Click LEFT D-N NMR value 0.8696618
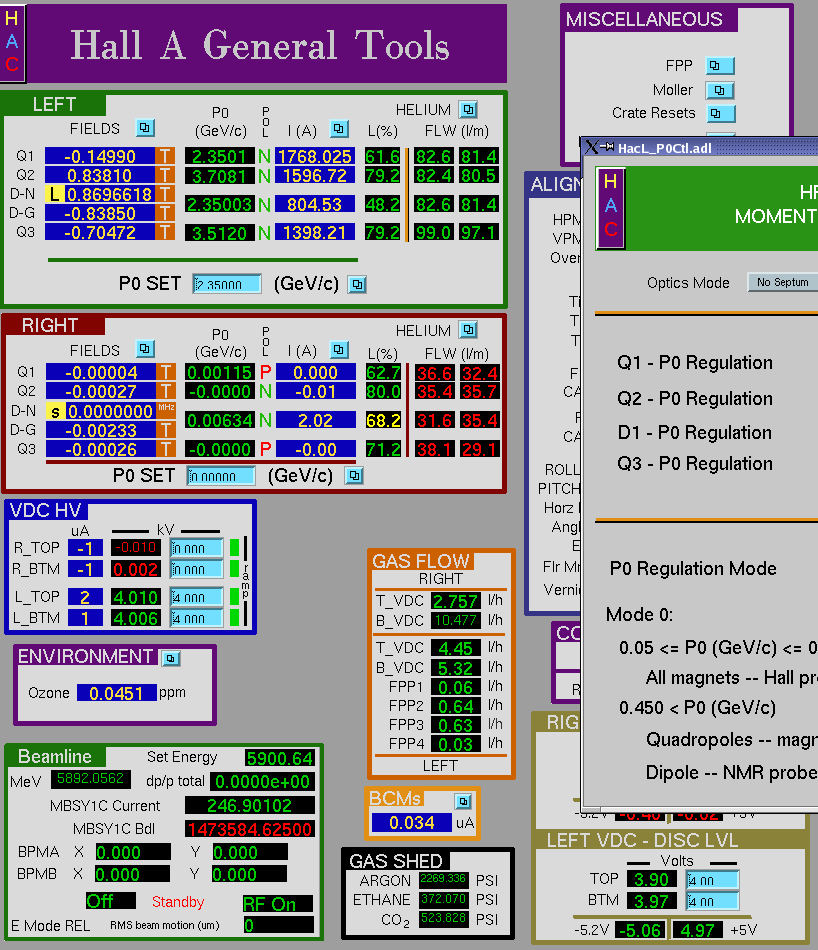 [109, 194]
